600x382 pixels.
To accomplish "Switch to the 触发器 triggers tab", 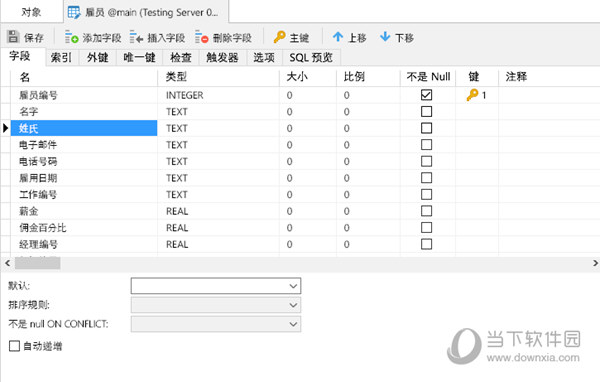I will pos(222,58).
